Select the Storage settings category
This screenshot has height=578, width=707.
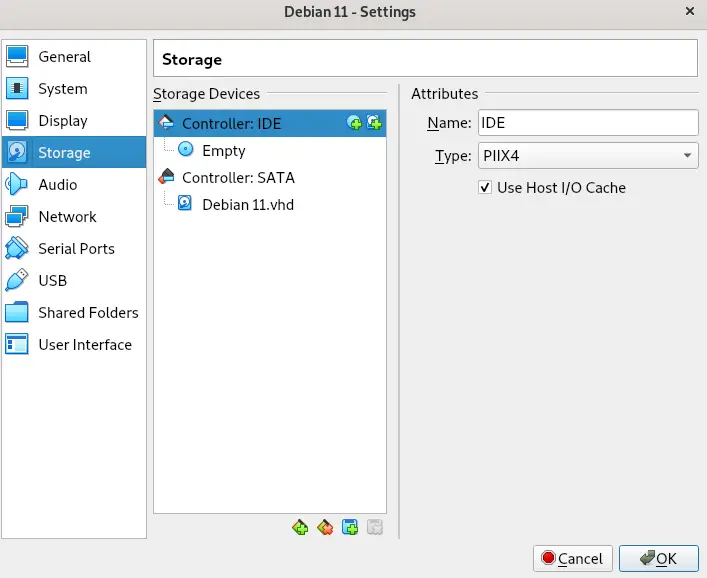click(74, 152)
